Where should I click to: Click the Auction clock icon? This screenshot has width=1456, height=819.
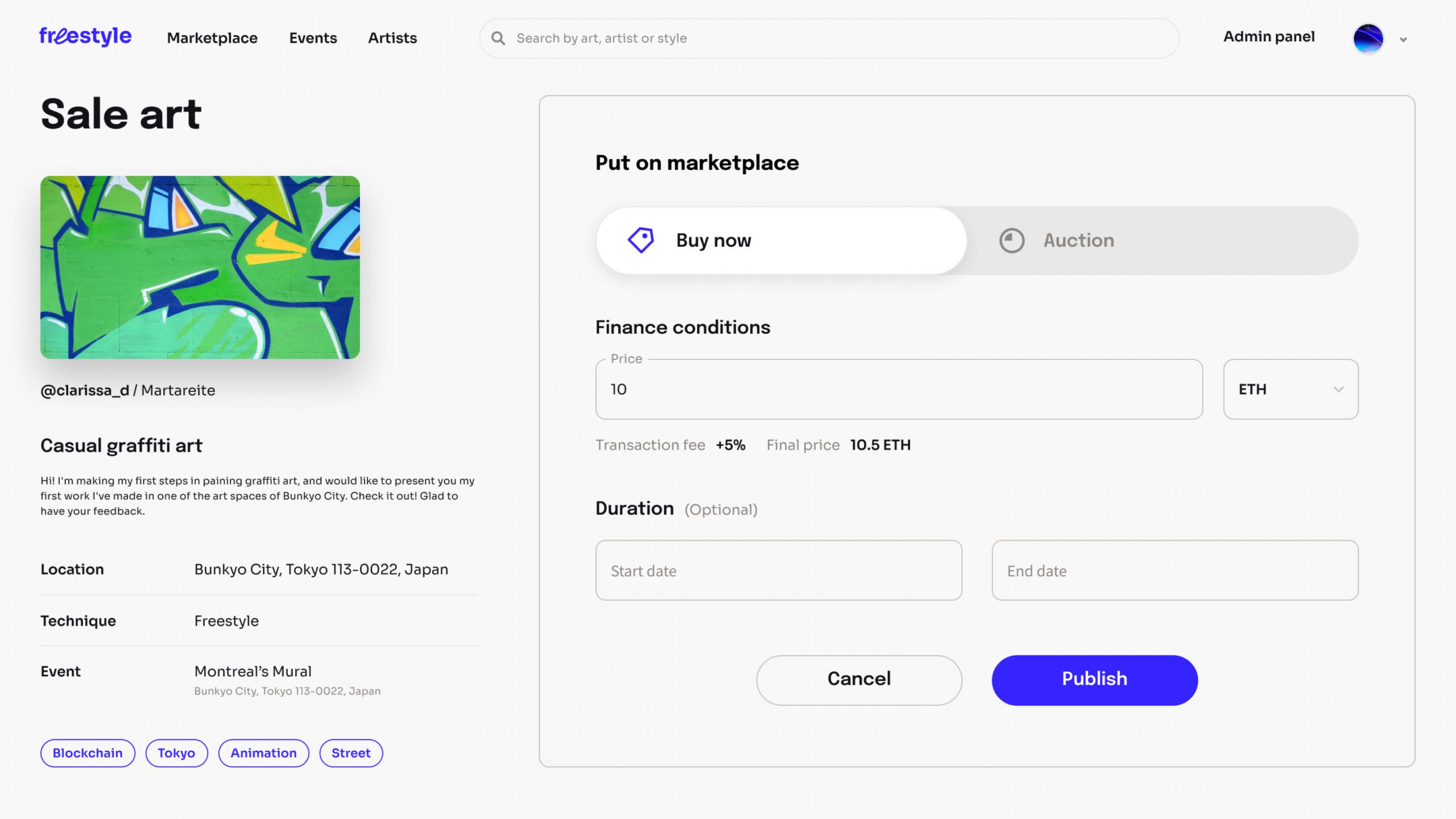point(1012,240)
